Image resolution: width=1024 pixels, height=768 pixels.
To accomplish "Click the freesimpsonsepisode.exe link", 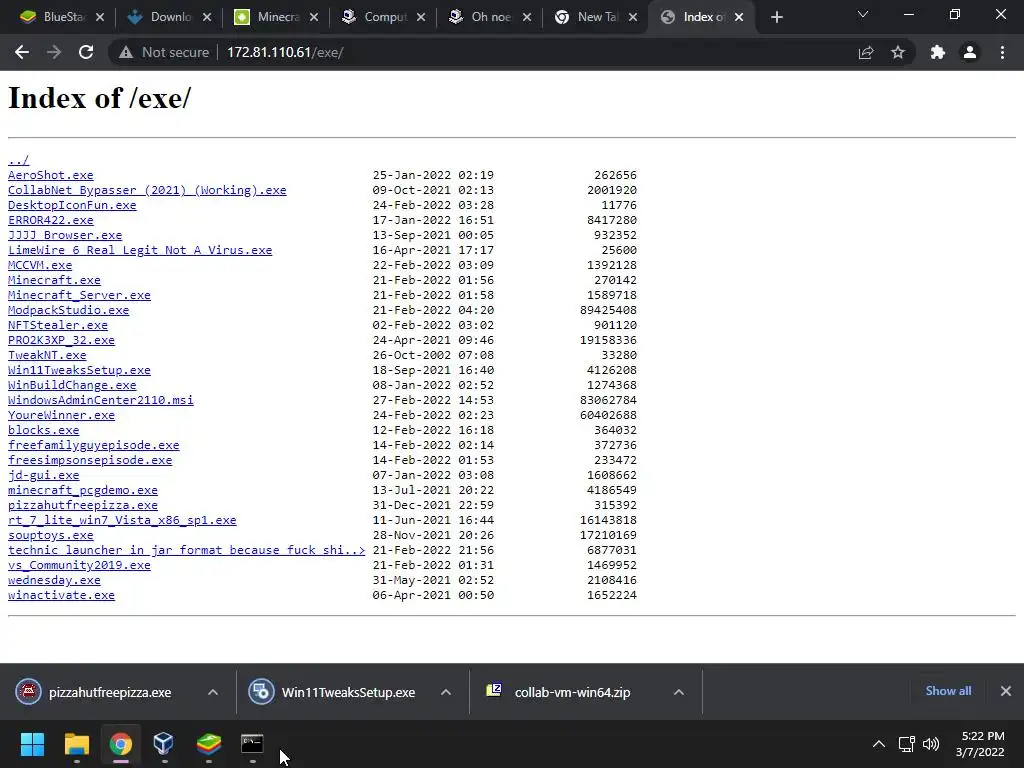I will pyautogui.click(x=90, y=460).
